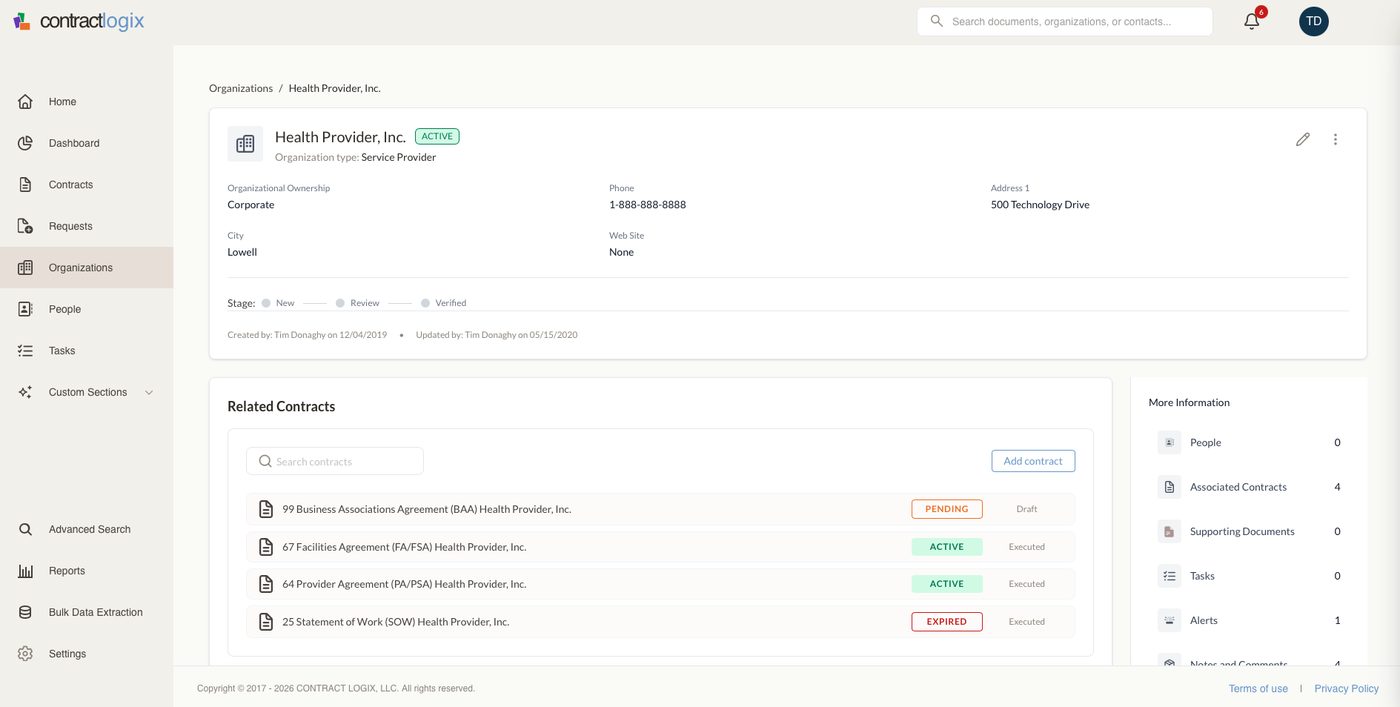Screen dimensions: 1400x707
Task: Click the Executed label on 25 Statement of Work row
Action: [x=1027, y=622]
